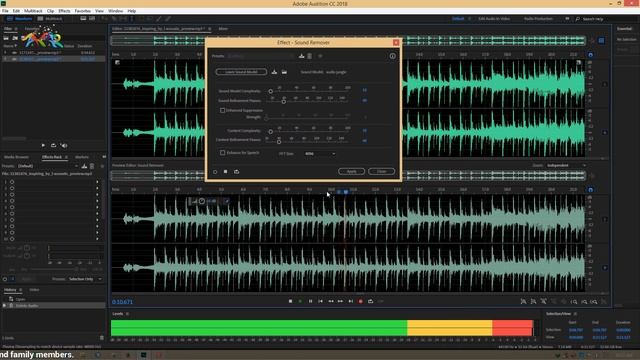
Task: Click Zoom In (Amplitude) icon
Action: 523,302
